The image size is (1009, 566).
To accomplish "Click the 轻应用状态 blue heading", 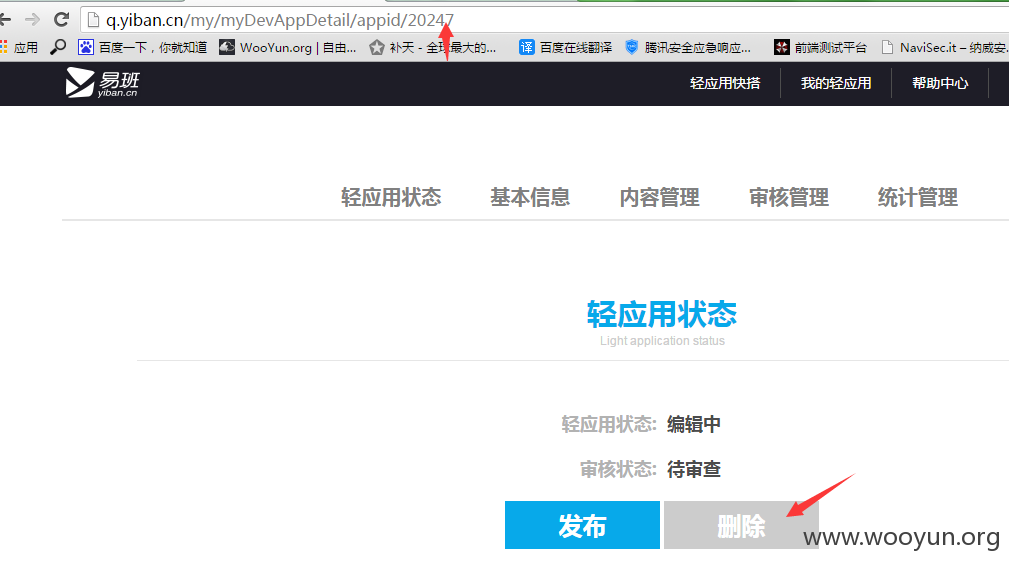I will pyautogui.click(x=662, y=314).
